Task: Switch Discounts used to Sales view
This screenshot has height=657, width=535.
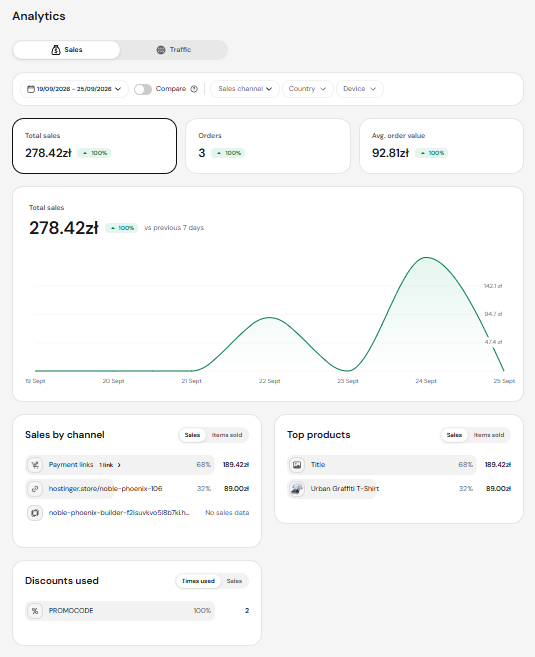Action: 234,581
